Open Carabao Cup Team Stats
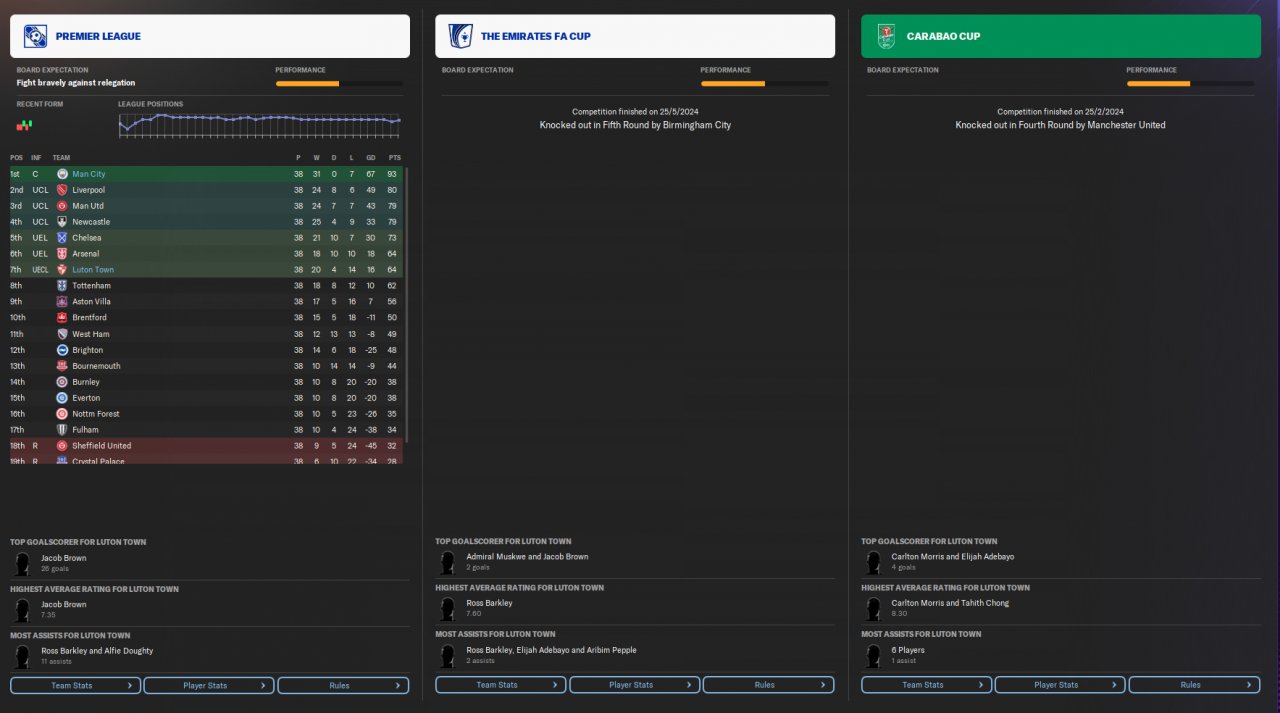This screenshot has width=1280, height=713. tap(927, 685)
